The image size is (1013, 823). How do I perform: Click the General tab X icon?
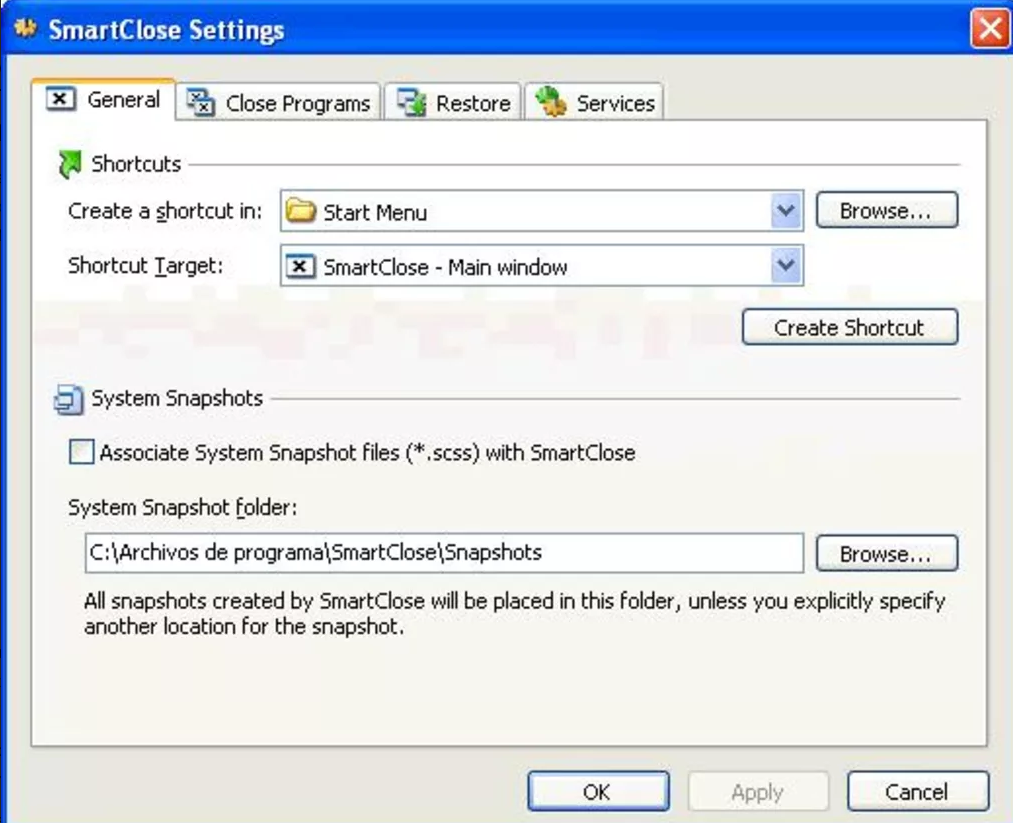tap(62, 100)
